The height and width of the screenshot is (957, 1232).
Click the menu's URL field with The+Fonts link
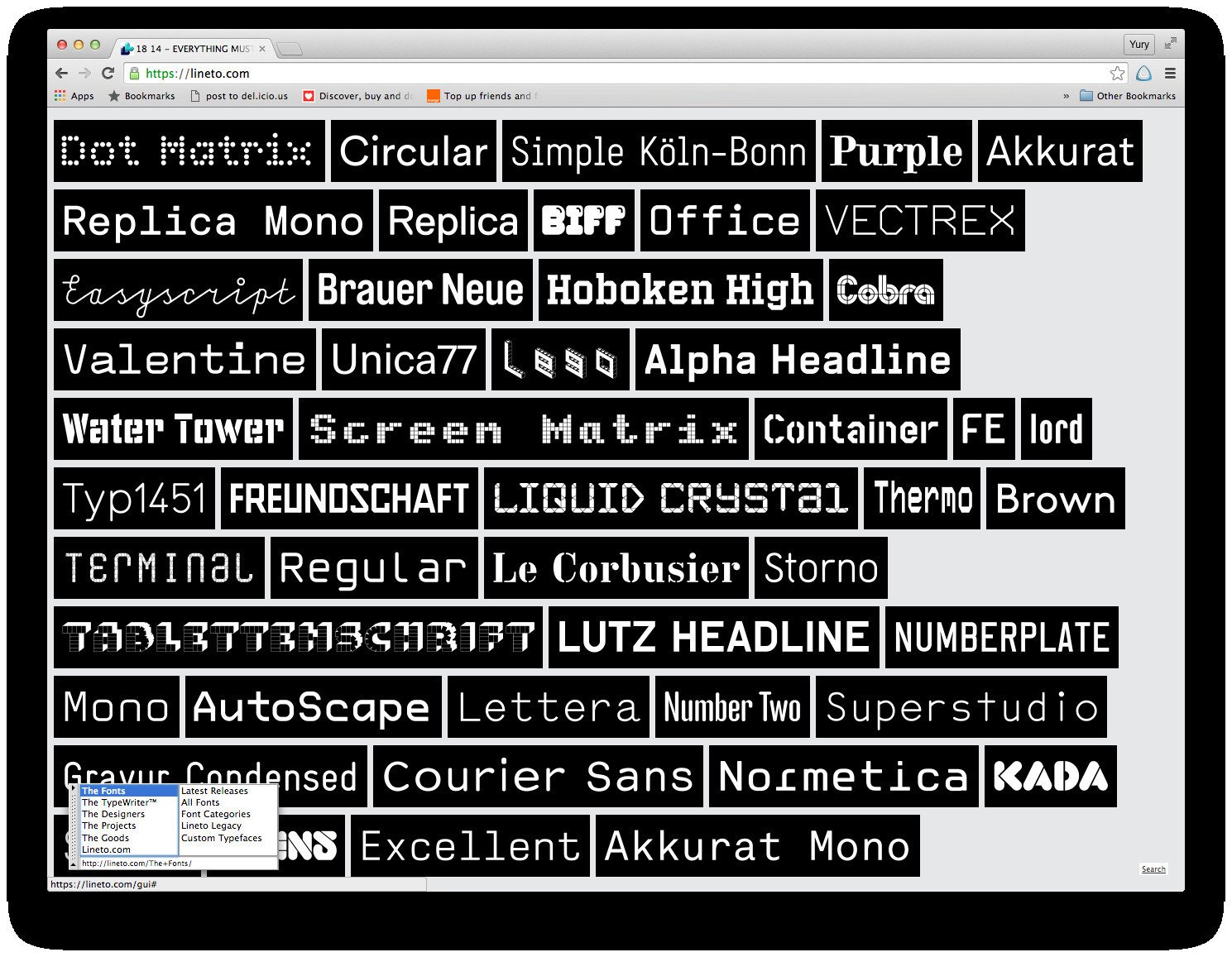click(177, 863)
